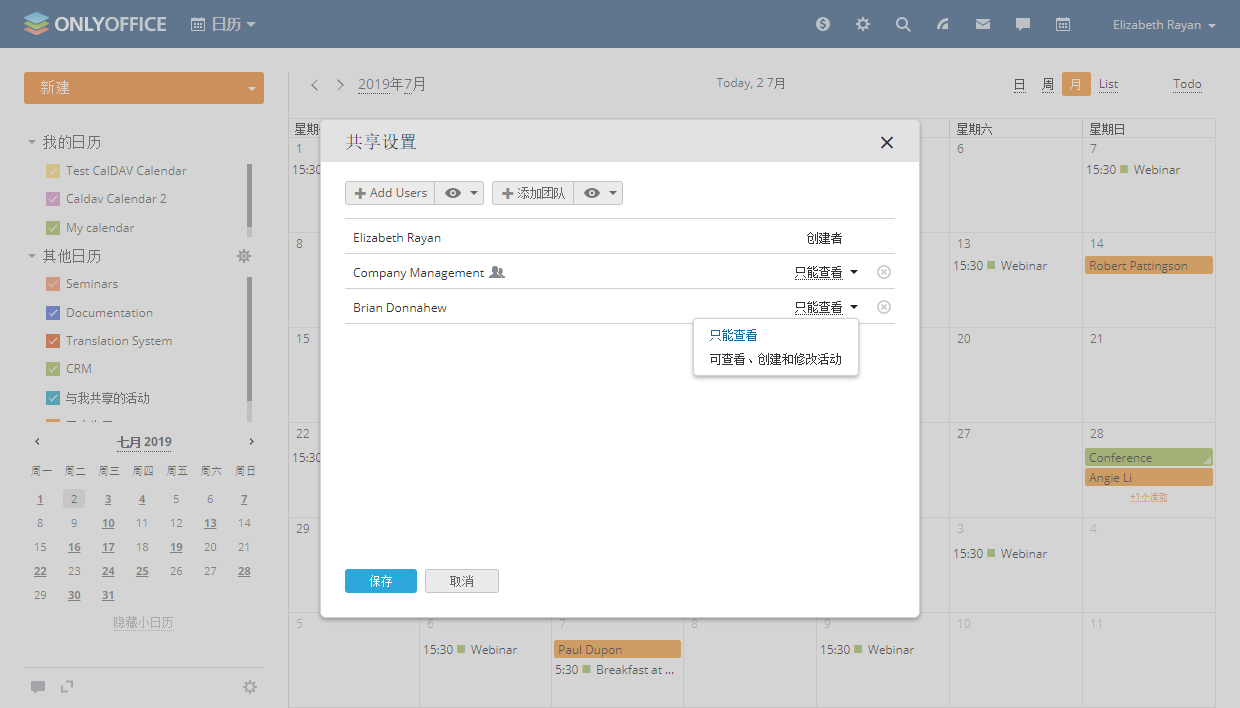The height and width of the screenshot is (708, 1240).
Task: Click the My calendar color swatch
Action: coord(53,228)
